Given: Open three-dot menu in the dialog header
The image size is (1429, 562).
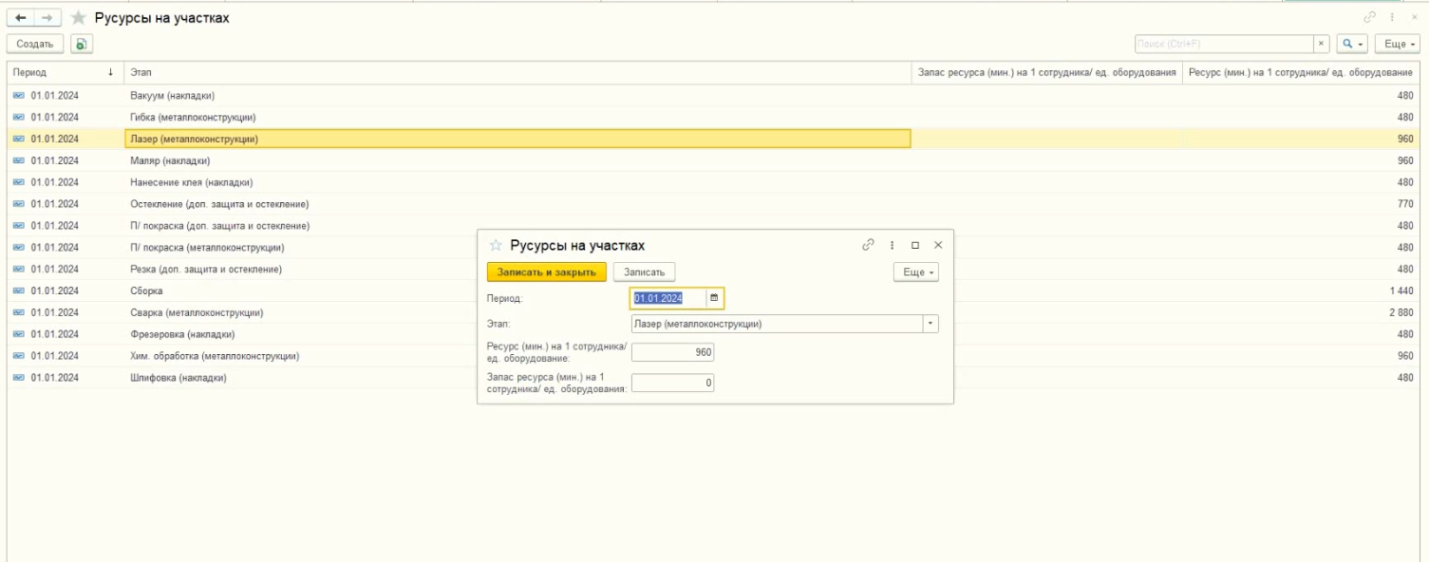Looking at the screenshot, I should pyautogui.click(x=892, y=245).
